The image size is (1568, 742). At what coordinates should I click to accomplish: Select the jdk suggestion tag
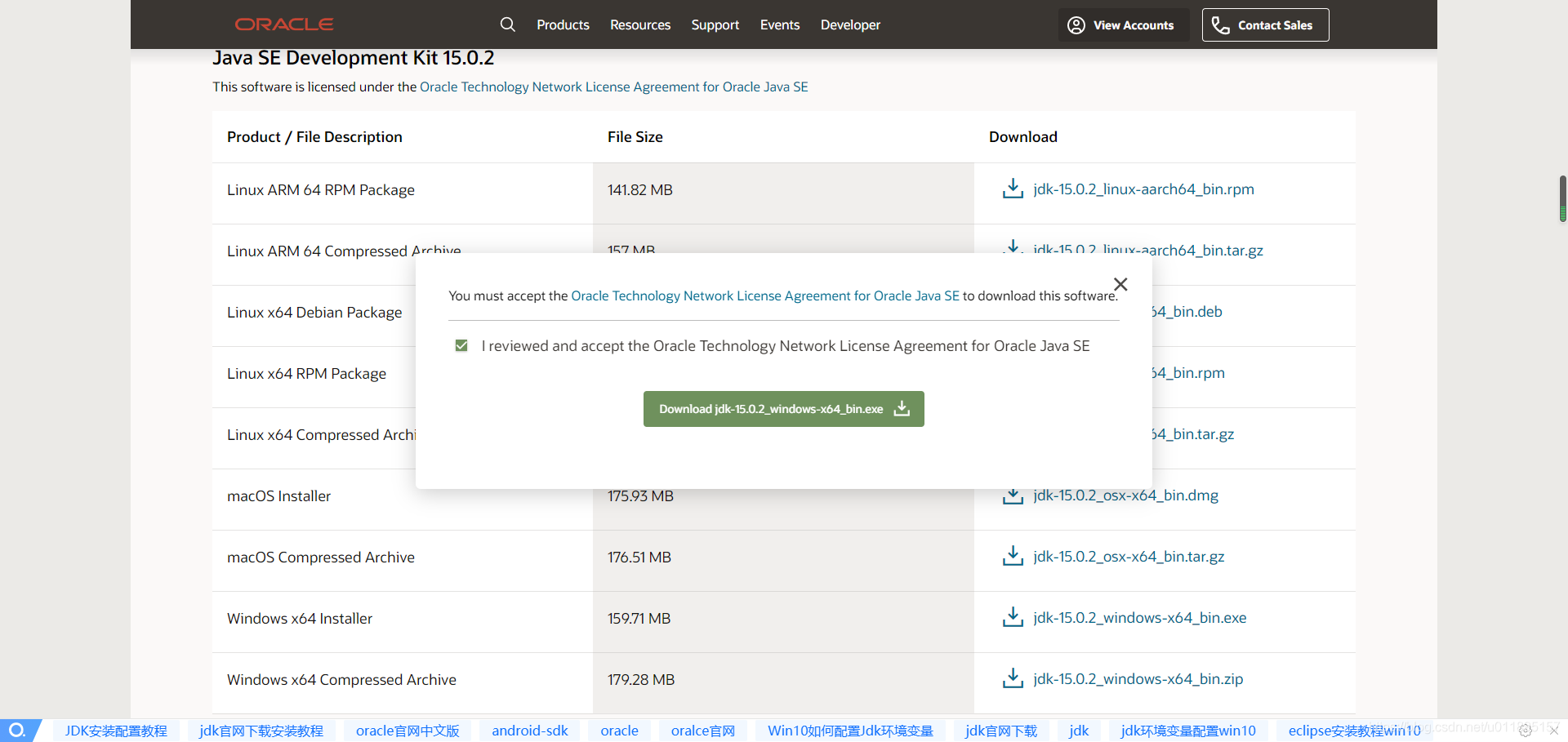pyautogui.click(x=1079, y=731)
